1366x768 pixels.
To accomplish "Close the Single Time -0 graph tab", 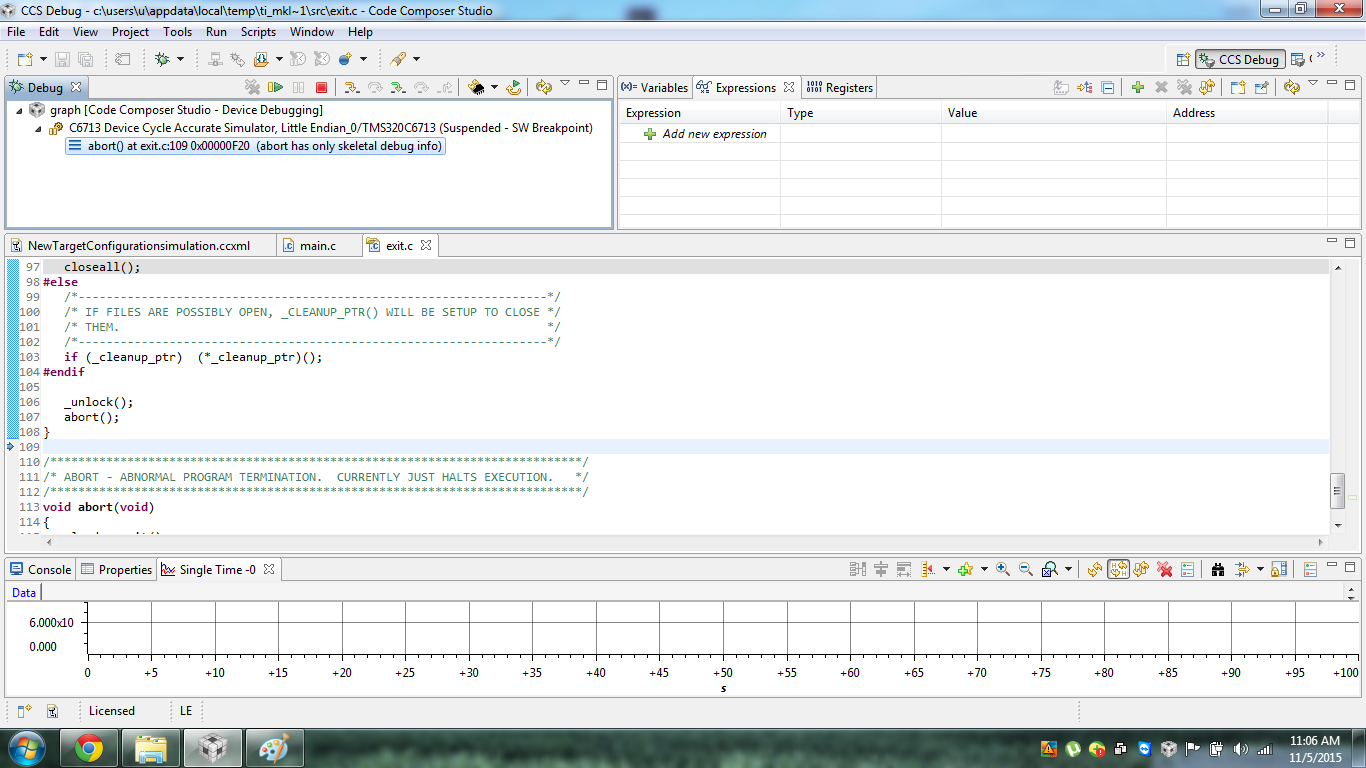I will [268, 569].
